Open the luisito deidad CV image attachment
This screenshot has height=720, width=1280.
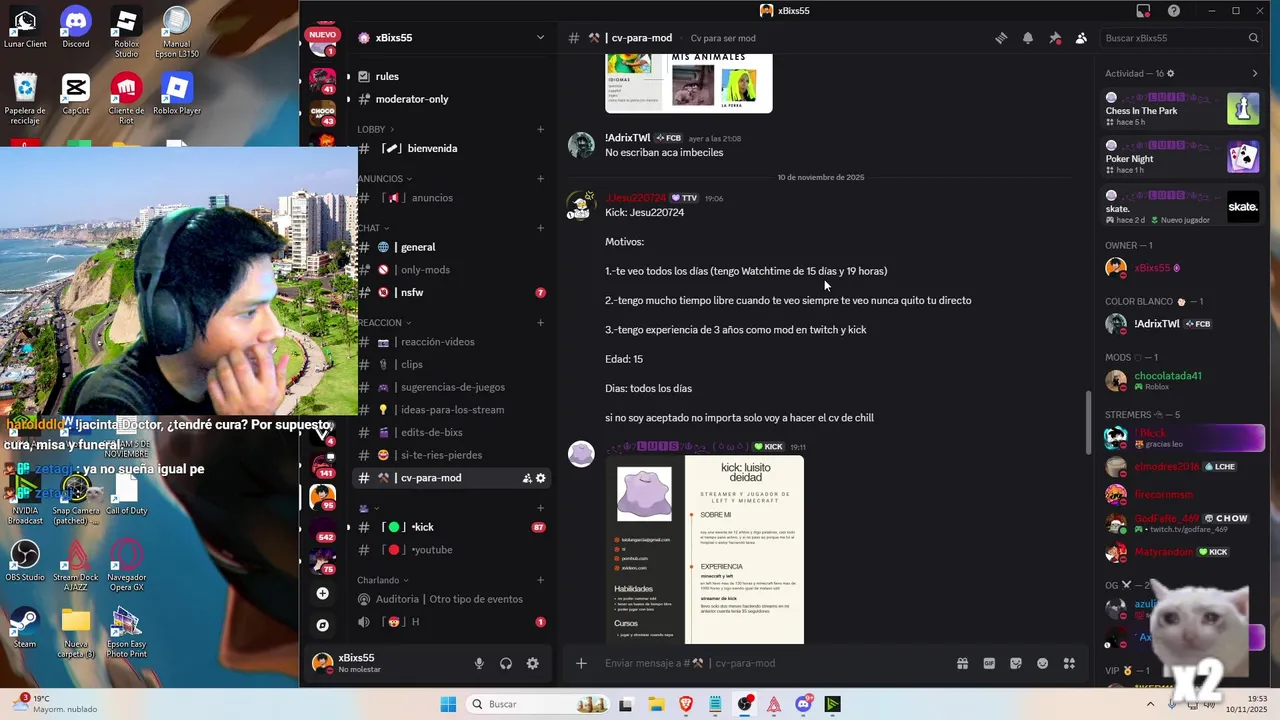(705, 550)
